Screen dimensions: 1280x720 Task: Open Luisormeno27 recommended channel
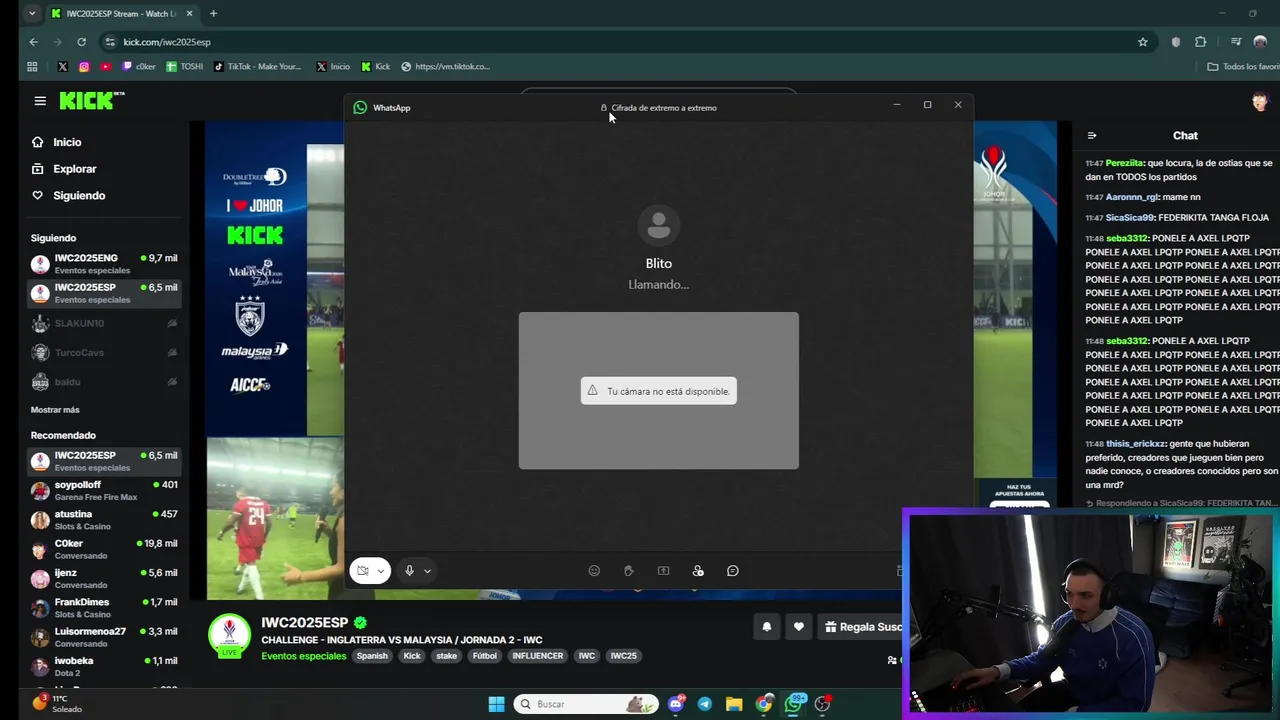(x=104, y=637)
